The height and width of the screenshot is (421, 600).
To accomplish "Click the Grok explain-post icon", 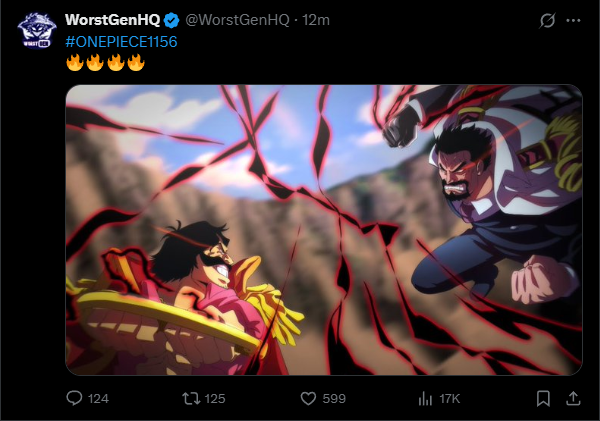I will pyautogui.click(x=547, y=20).
